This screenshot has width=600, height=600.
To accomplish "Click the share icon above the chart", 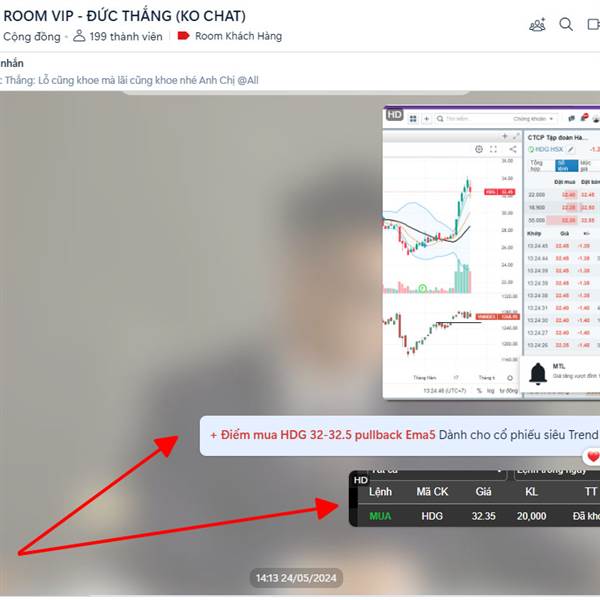I will point(513,149).
